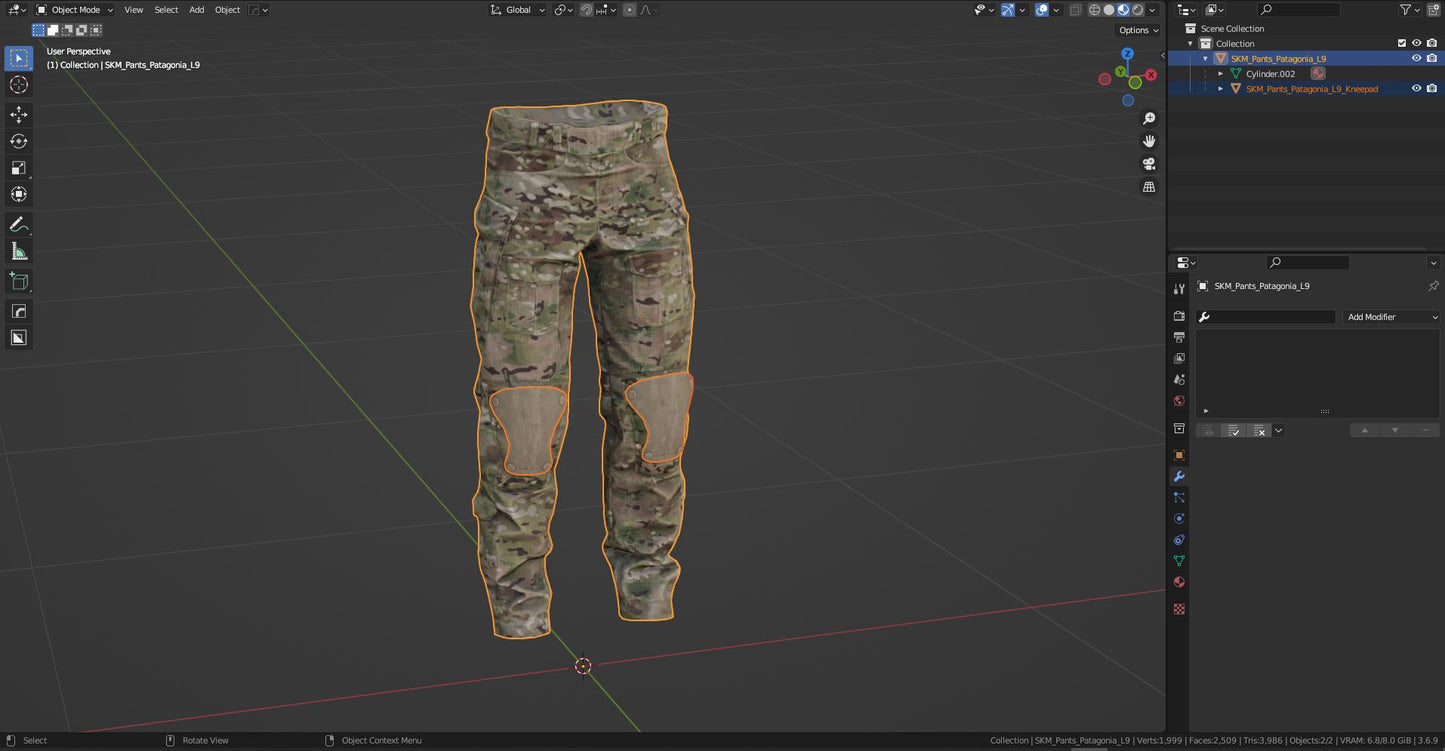Switch to solid viewport shading
This screenshot has width=1445, height=751.
pos(1109,10)
